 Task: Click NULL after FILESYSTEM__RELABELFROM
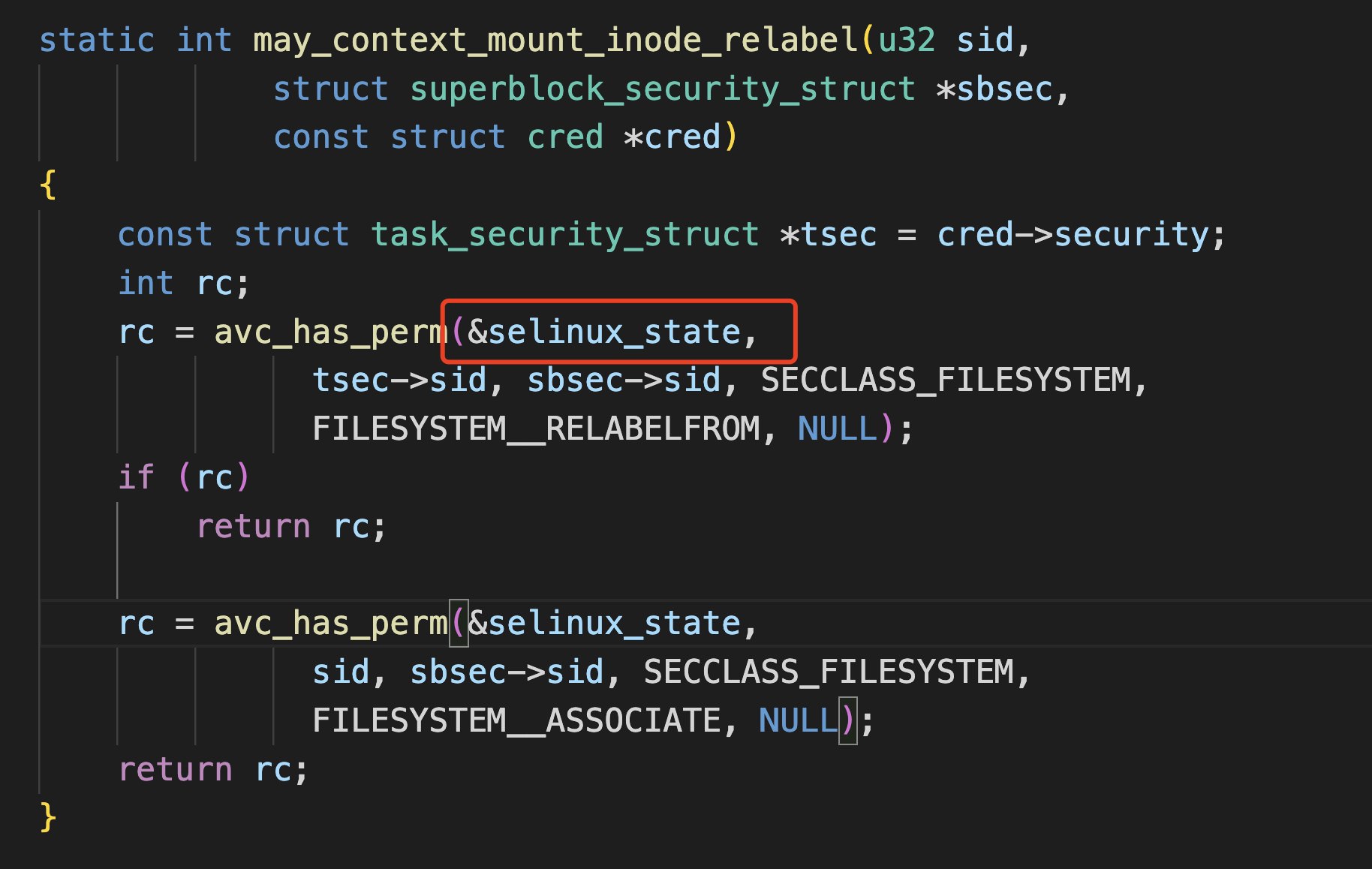click(x=836, y=429)
